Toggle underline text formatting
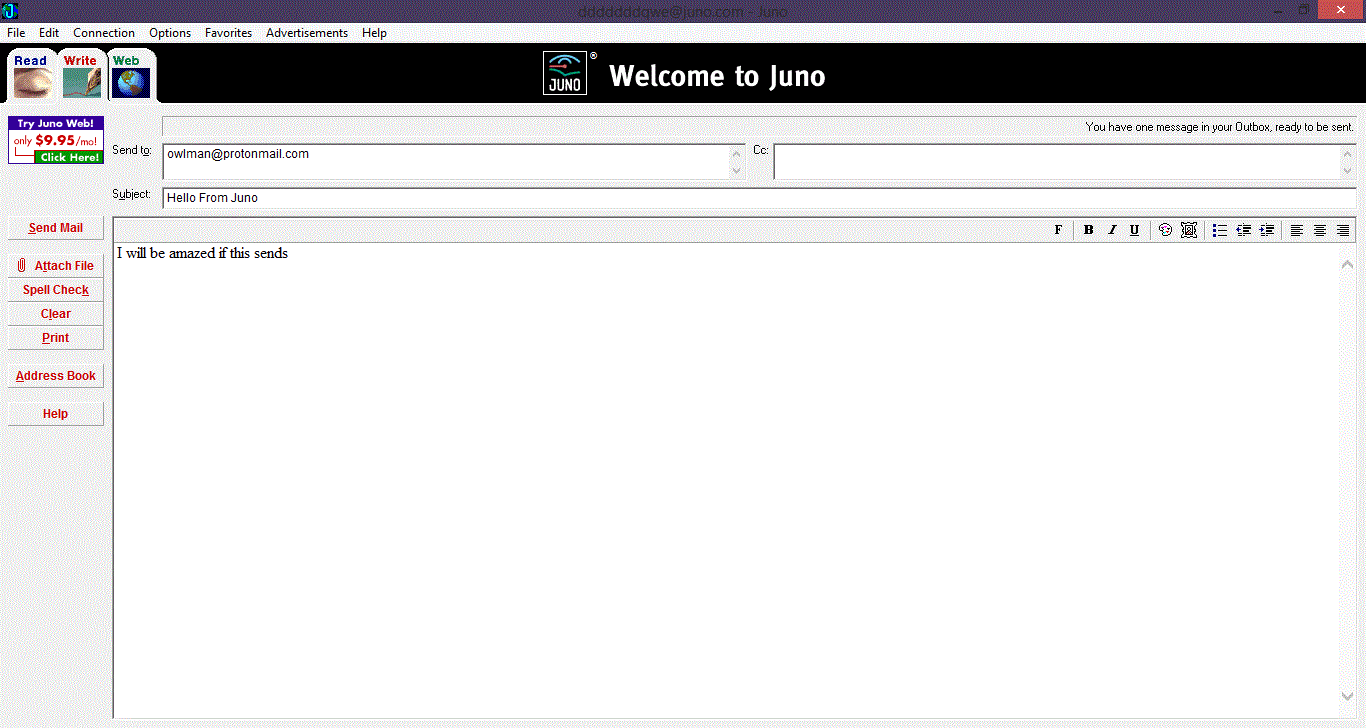 [x=1134, y=230]
